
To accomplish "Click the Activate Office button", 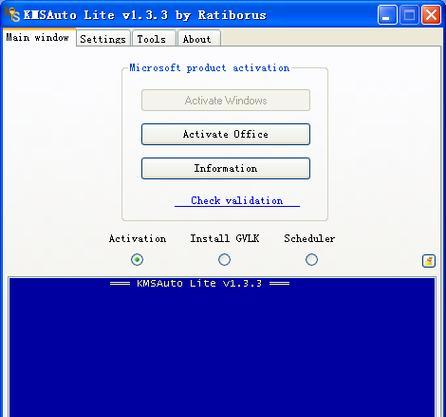I will tap(226, 134).
